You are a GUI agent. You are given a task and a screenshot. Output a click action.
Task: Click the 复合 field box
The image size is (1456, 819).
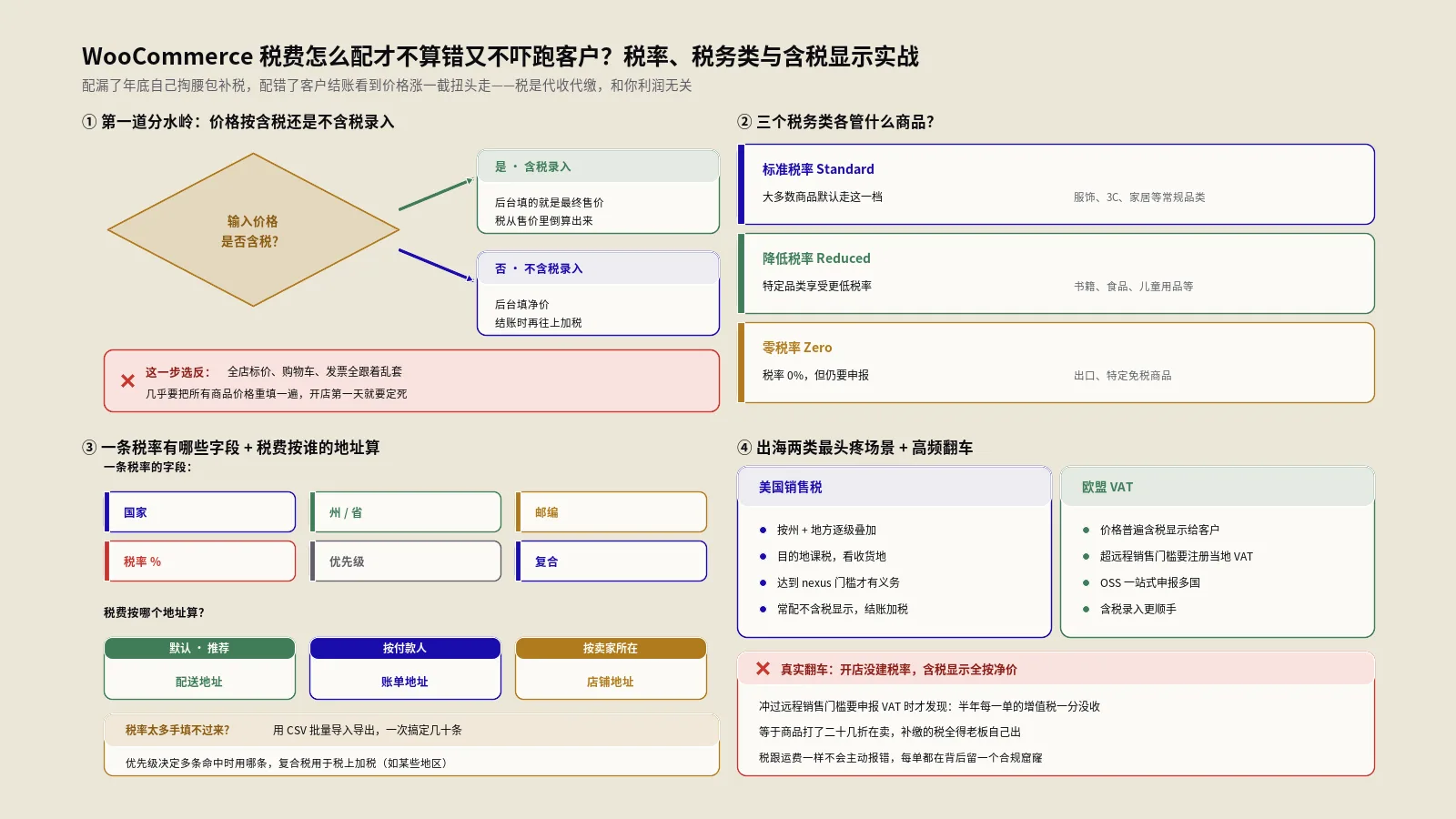(x=612, y=561)
